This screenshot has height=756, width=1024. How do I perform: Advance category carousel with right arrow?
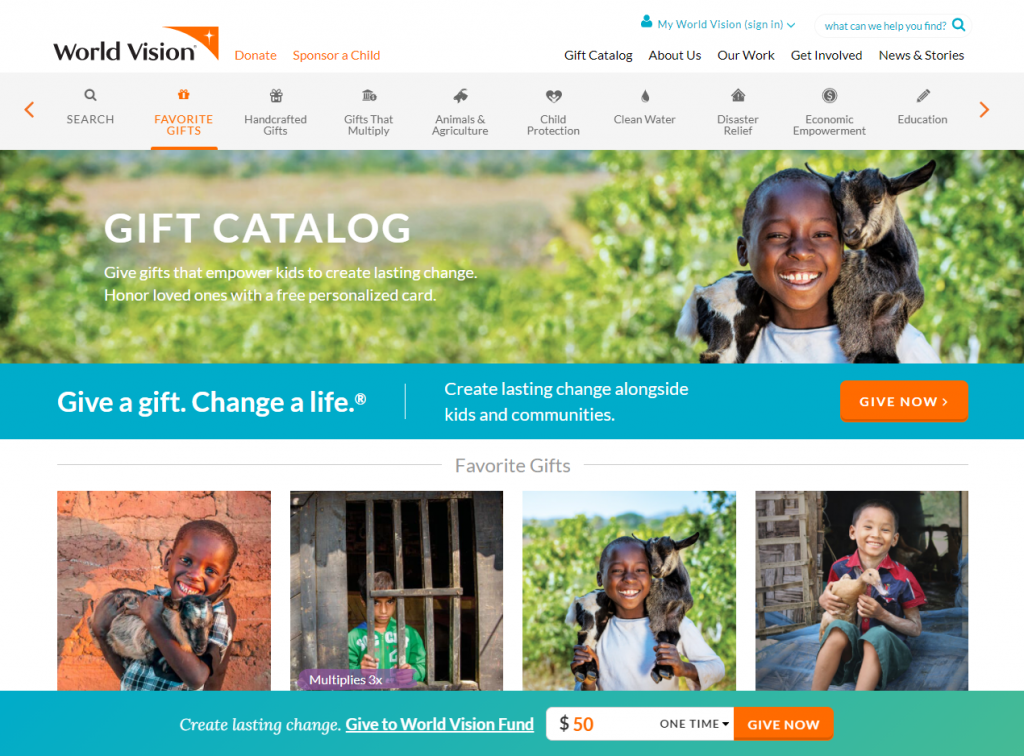tap(984, 110)
